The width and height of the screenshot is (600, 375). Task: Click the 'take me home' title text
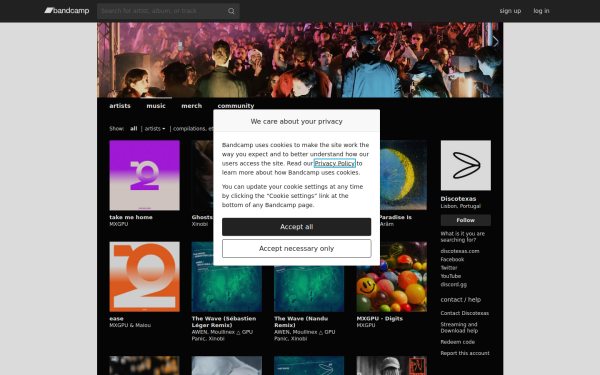131,217
